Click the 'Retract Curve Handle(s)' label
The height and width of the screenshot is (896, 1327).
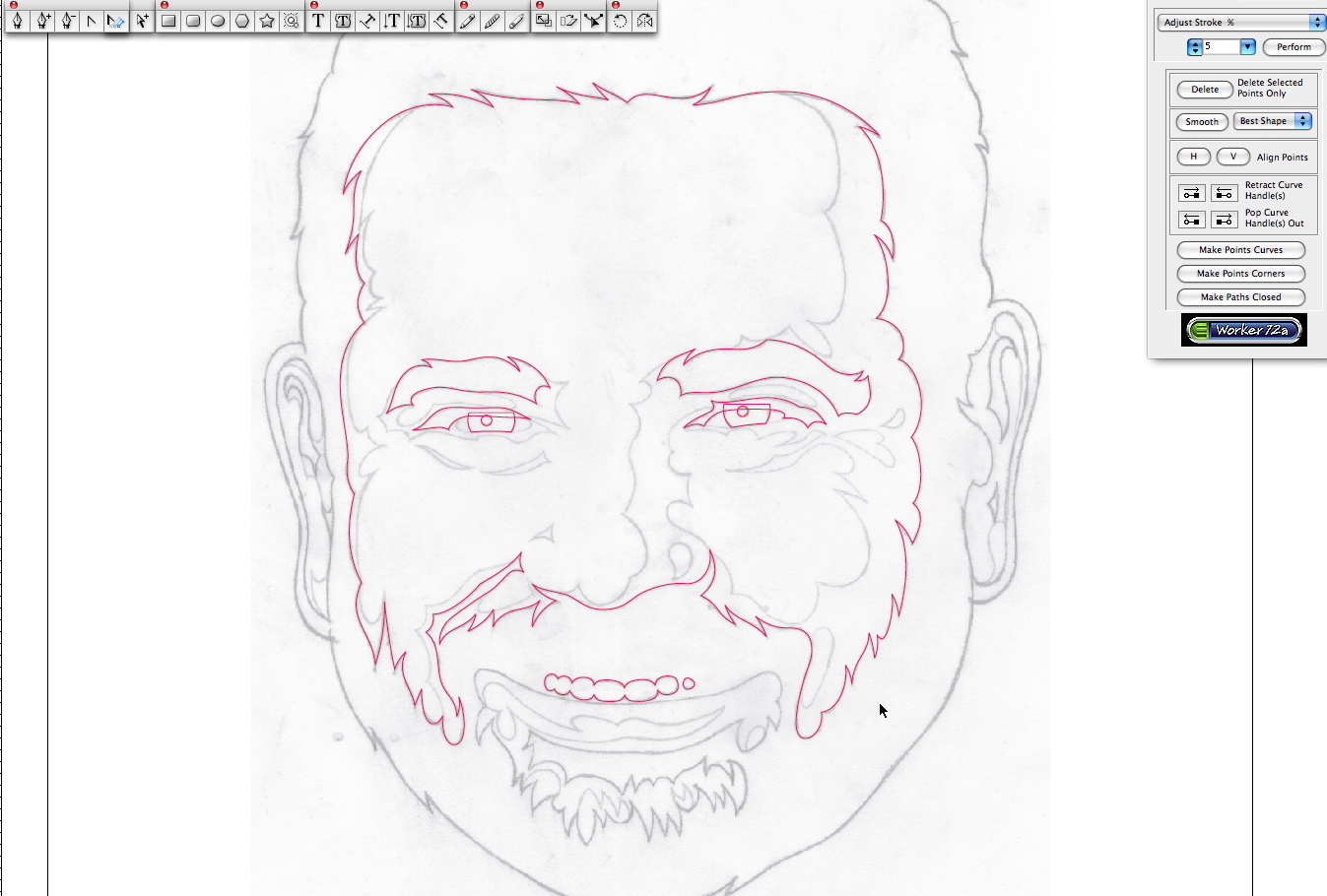pos(1274,190)
